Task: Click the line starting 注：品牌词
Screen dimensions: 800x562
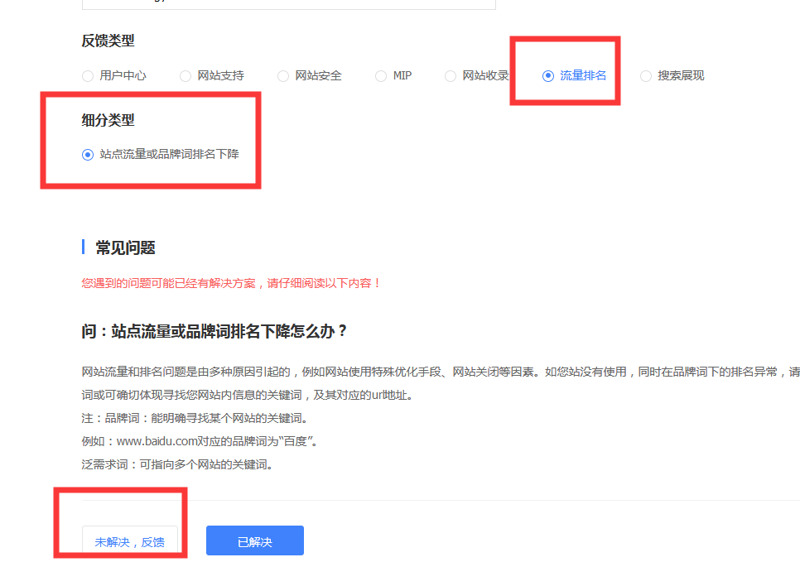Action: click(195, 418)
